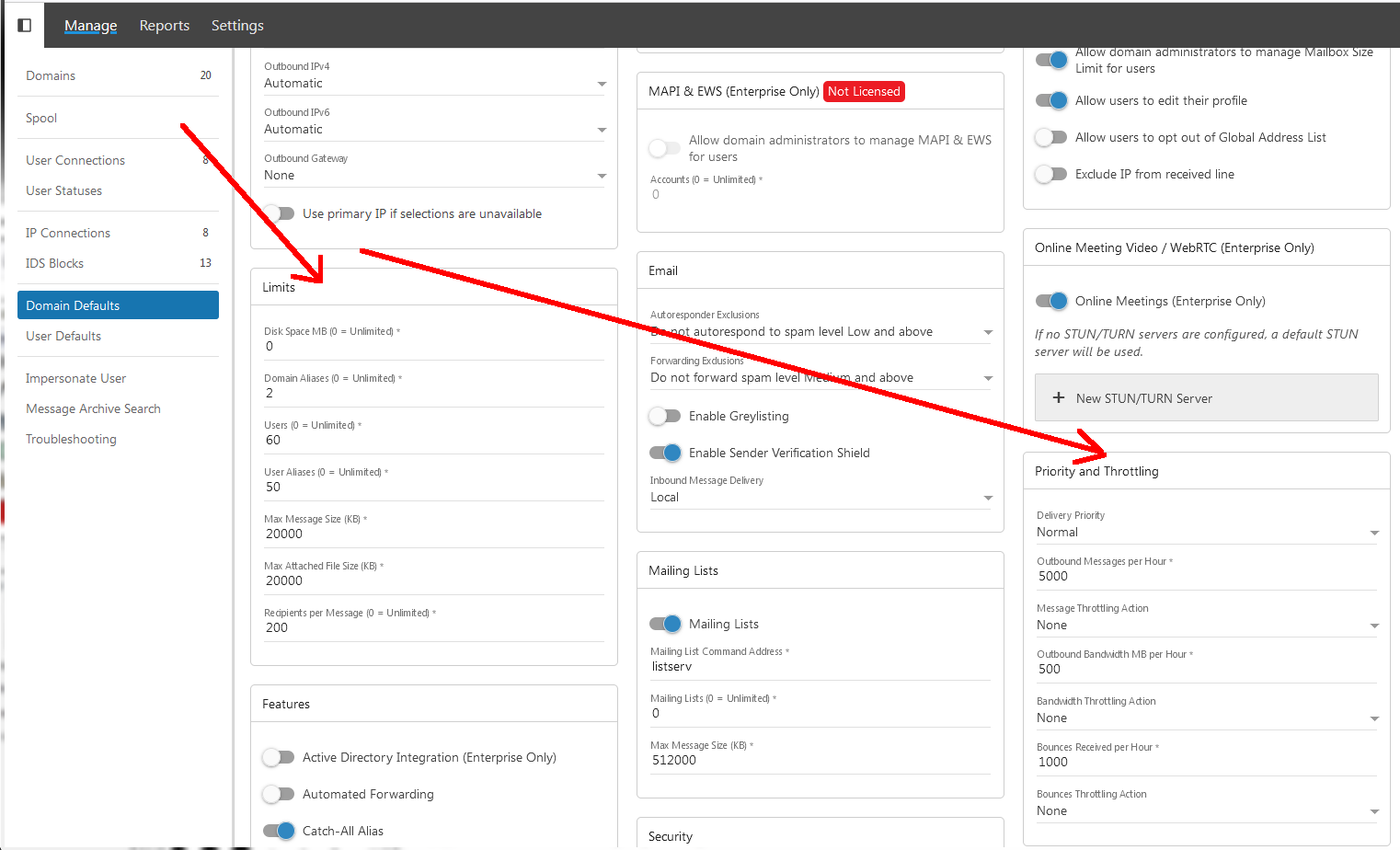
Task: Toggle the sidebar collapse icon
Action: 25,26
